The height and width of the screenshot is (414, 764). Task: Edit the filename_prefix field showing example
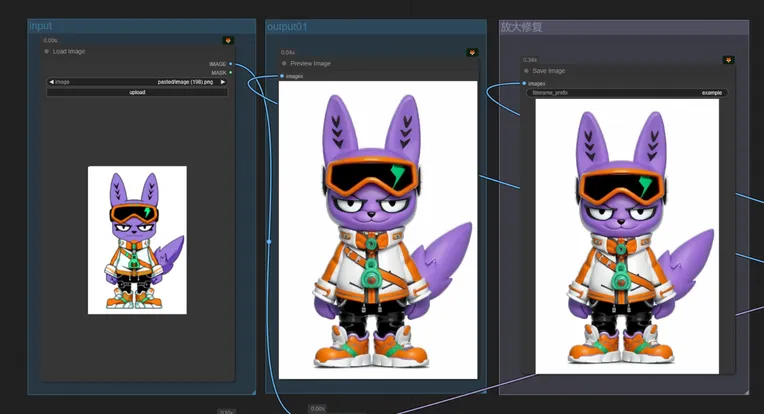tap(627, 93)
